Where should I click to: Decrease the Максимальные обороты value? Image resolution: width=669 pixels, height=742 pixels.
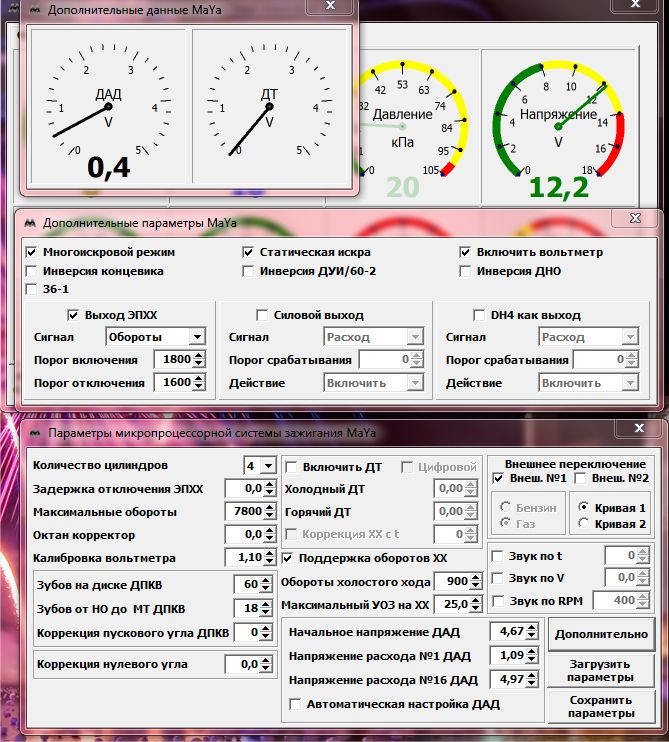(x=267, y=516)
